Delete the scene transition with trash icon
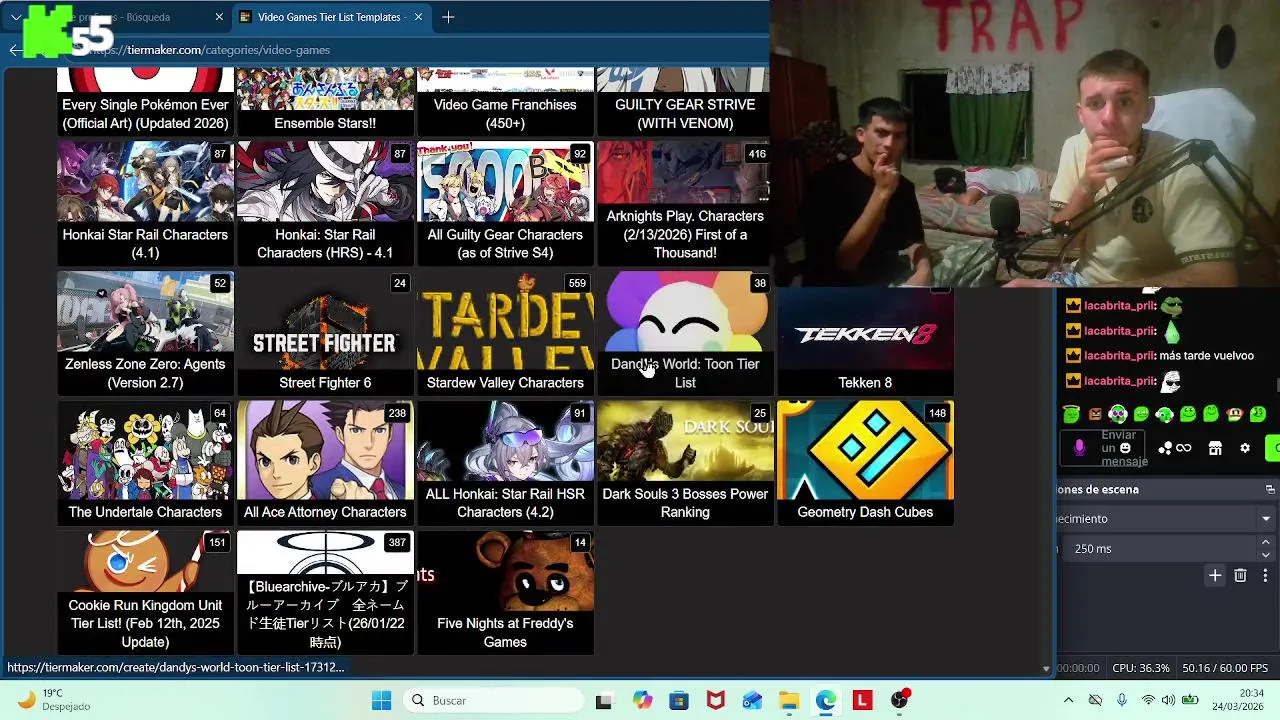This screenshot has height=720, width=1280. coord(1240,575)
